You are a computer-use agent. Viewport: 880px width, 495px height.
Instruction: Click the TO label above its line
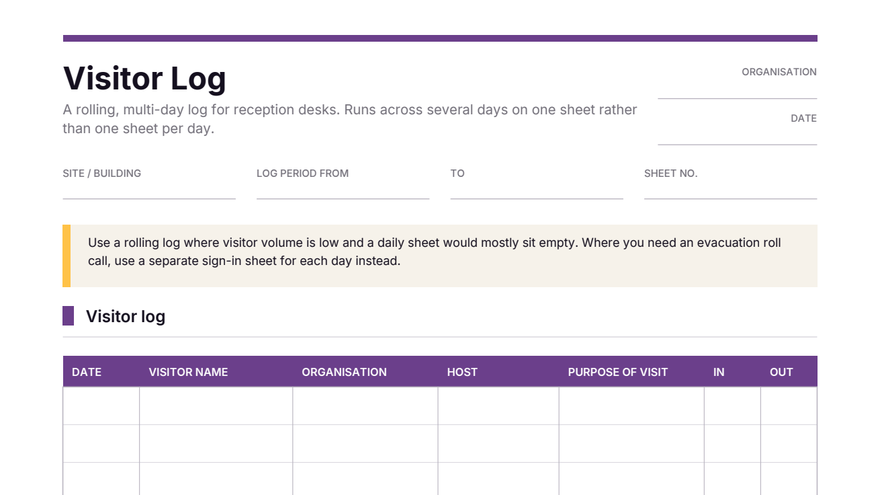(457, 173)
